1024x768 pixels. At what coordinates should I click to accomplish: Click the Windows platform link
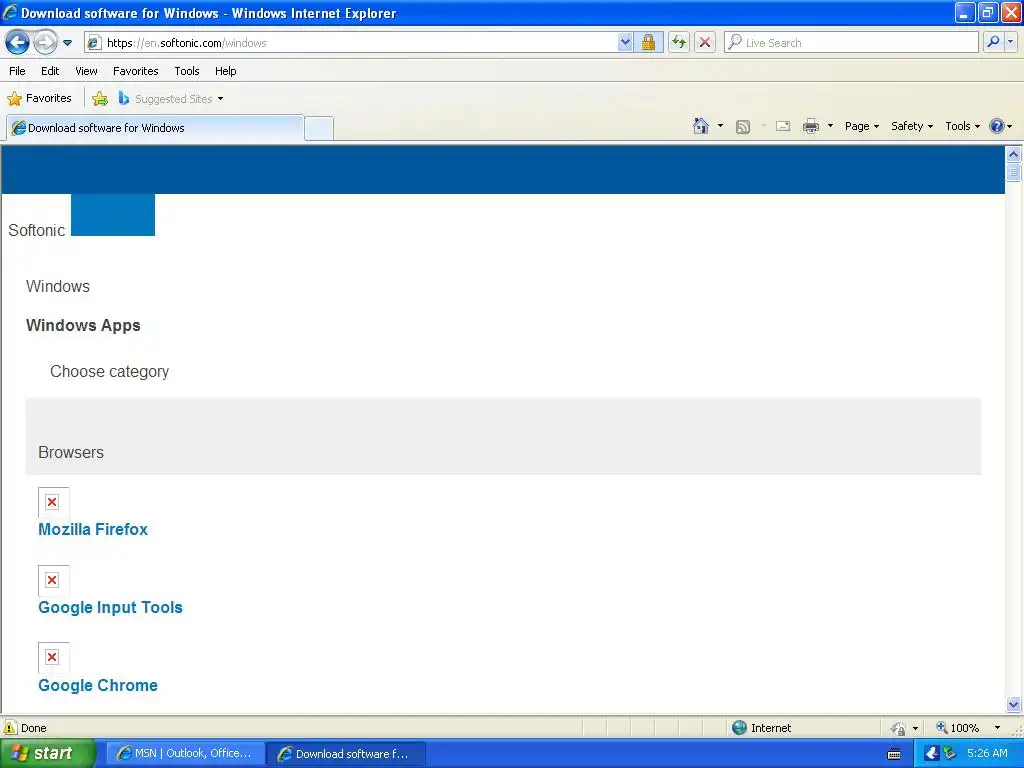tap(58, 287)
